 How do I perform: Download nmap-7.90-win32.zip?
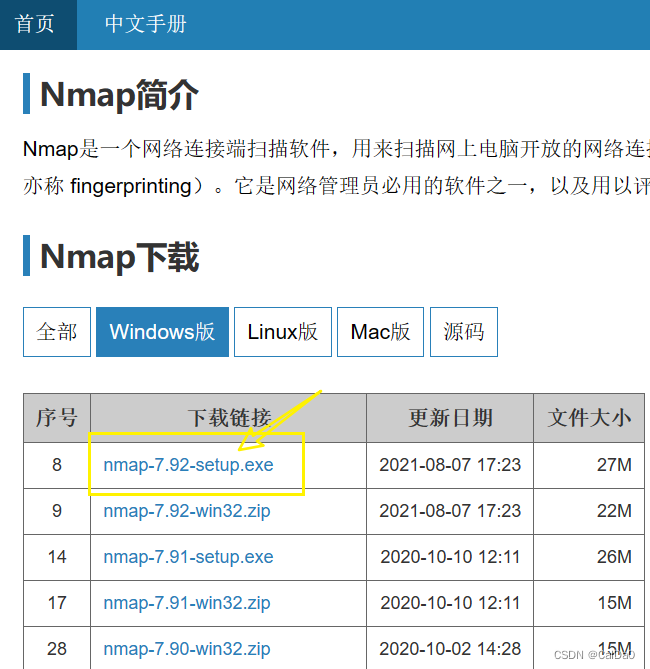tap(187, 649)
